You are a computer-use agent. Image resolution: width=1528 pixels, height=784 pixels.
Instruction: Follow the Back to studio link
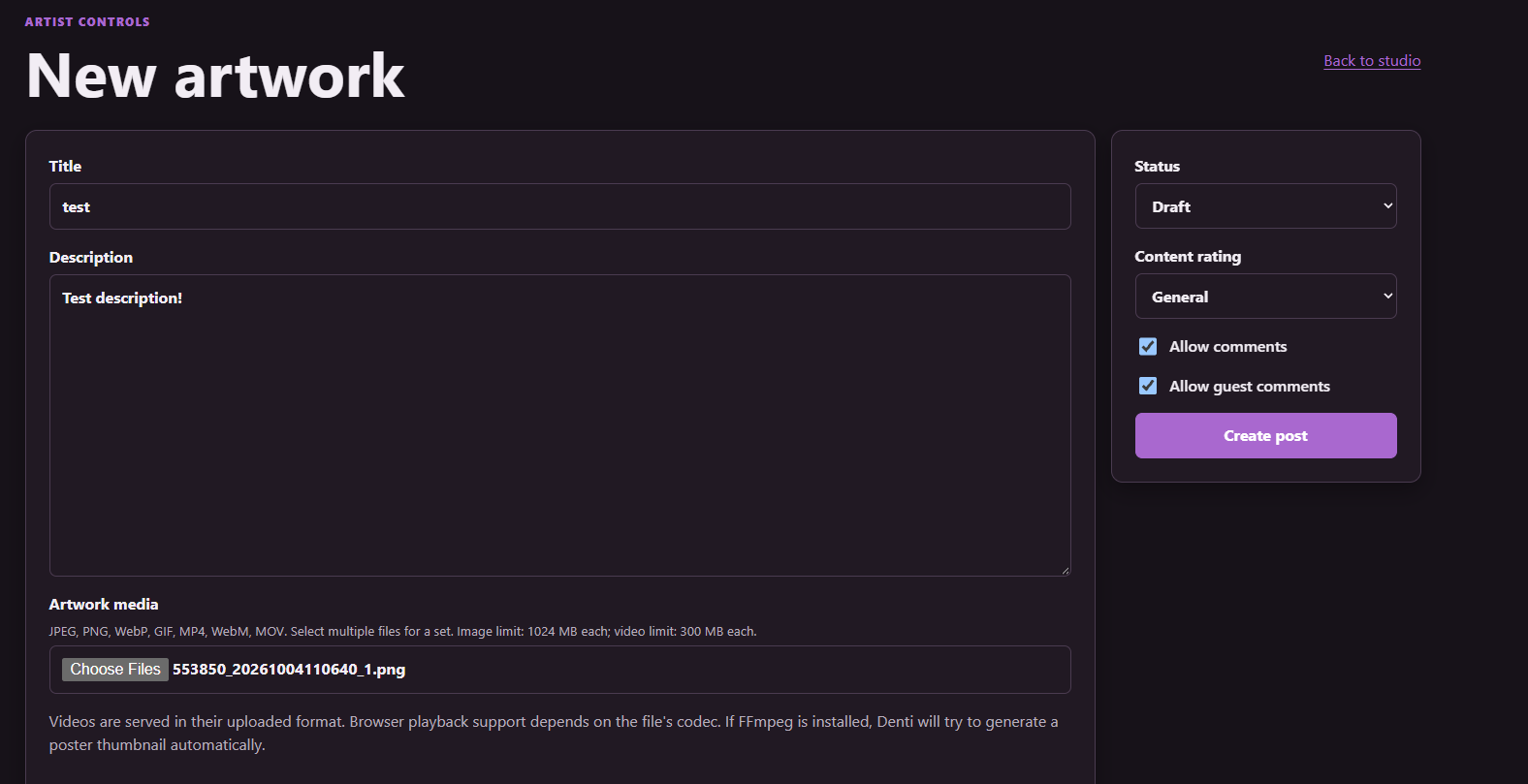[1372, 60]
